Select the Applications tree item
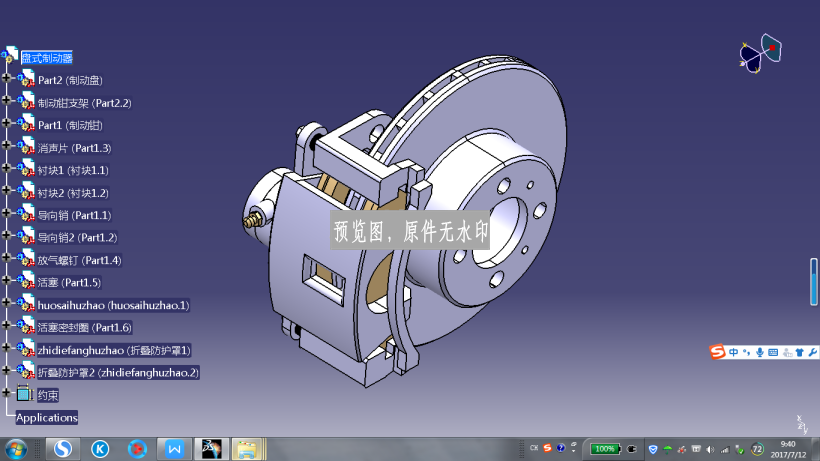 [x=47, y=418]
